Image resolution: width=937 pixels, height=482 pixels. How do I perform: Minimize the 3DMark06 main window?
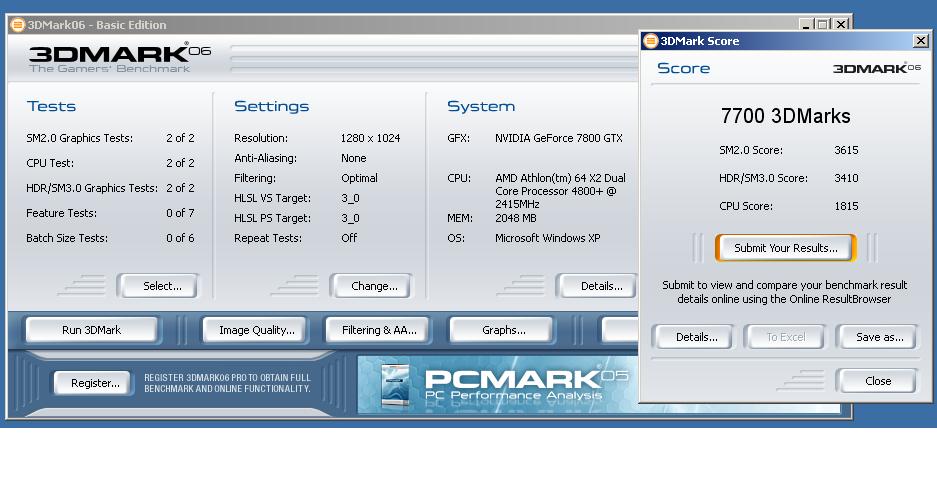(x=806, y=24)
